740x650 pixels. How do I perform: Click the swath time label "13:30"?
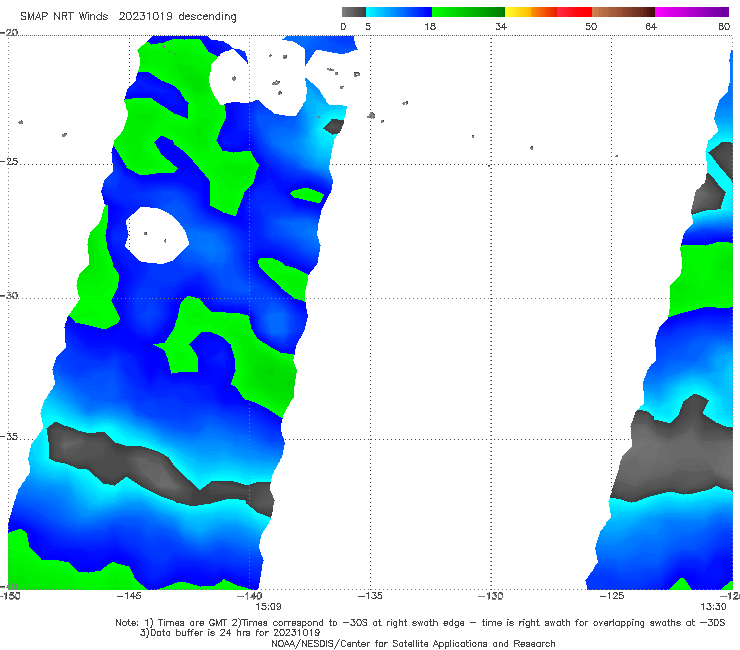tap(713, 607)
